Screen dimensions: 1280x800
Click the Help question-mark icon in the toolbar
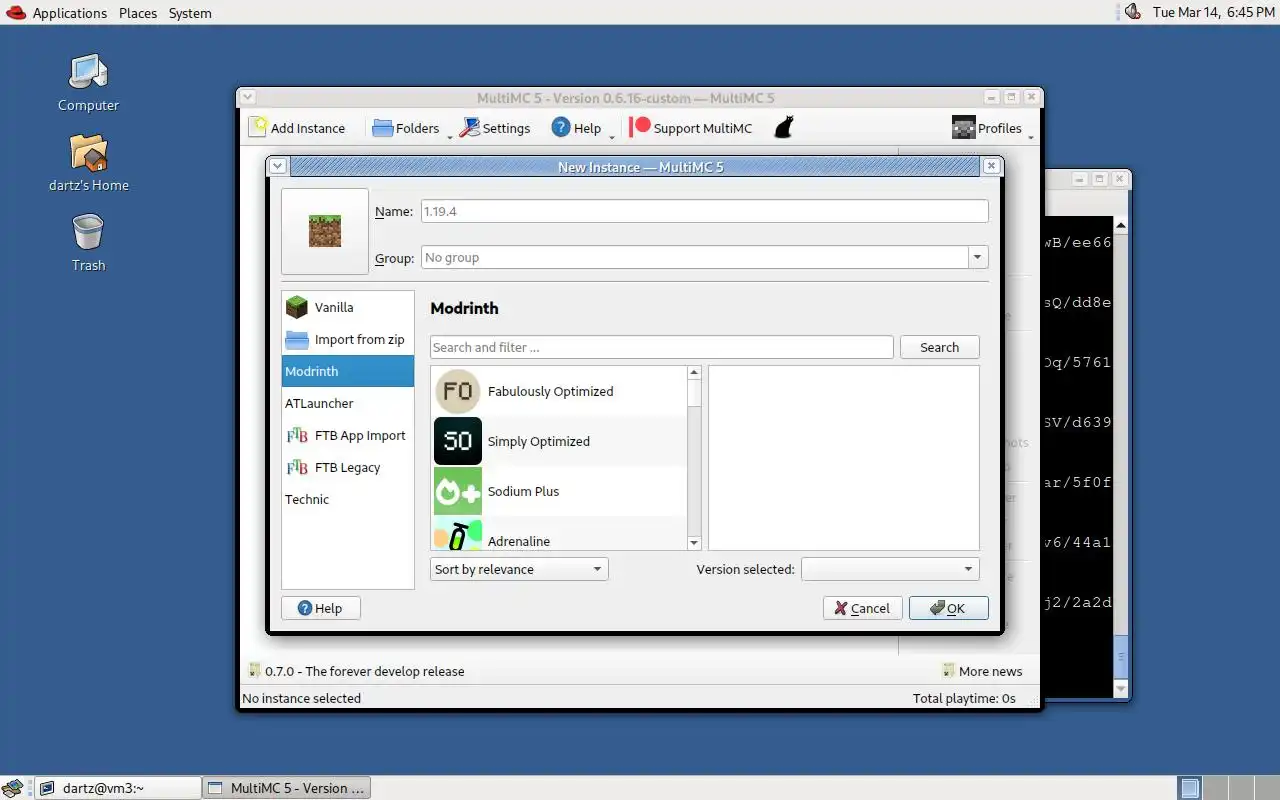(x=561, y=127)
